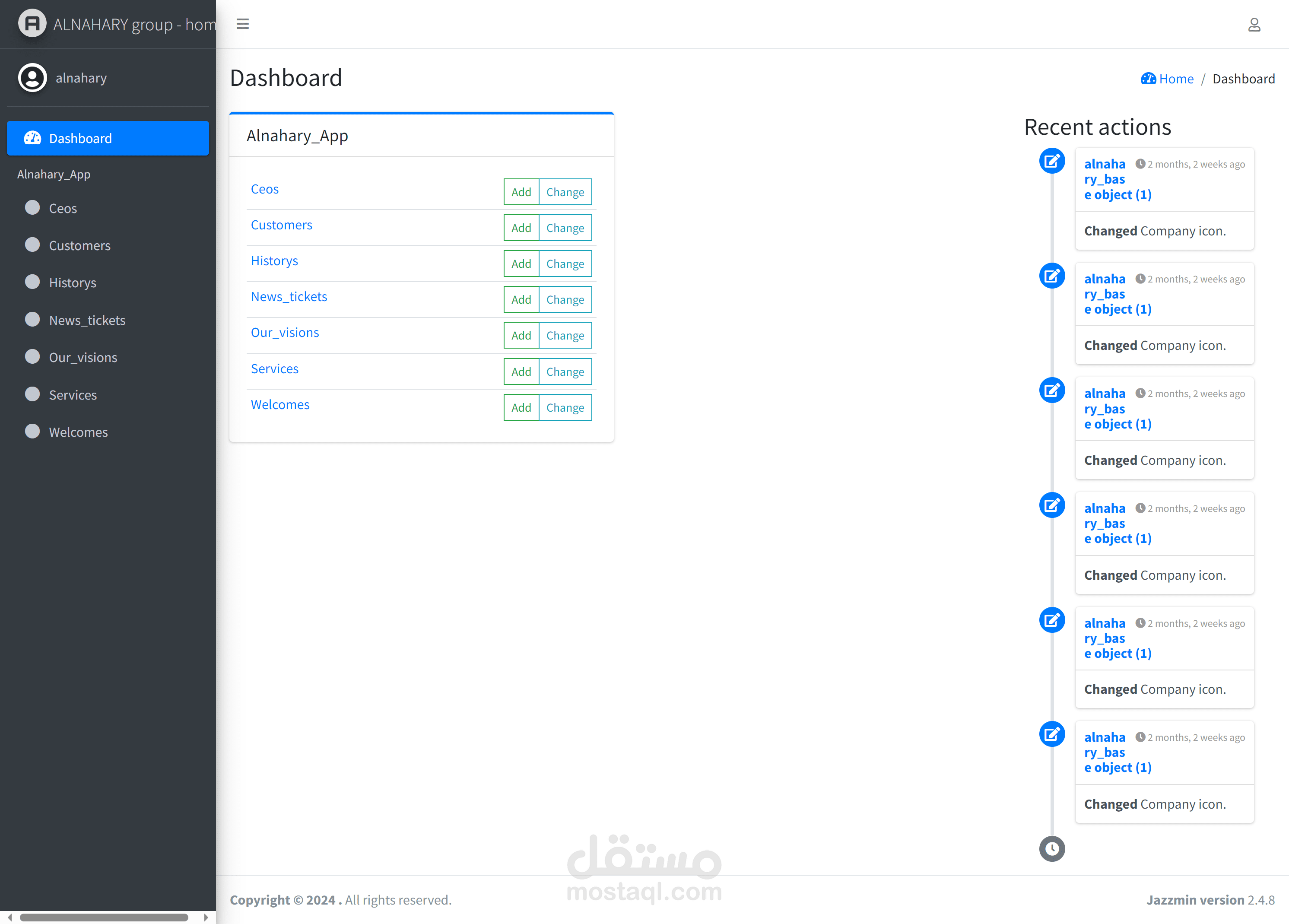Open News_tickets in the sidebar menu
Screen dimensions: 1289x924
click(x=87, y=320)
